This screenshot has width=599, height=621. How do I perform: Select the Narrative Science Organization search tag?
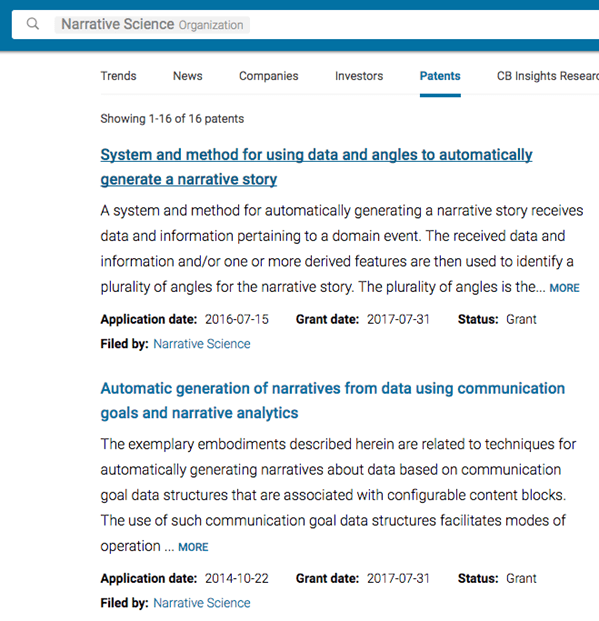click(152, 25)
